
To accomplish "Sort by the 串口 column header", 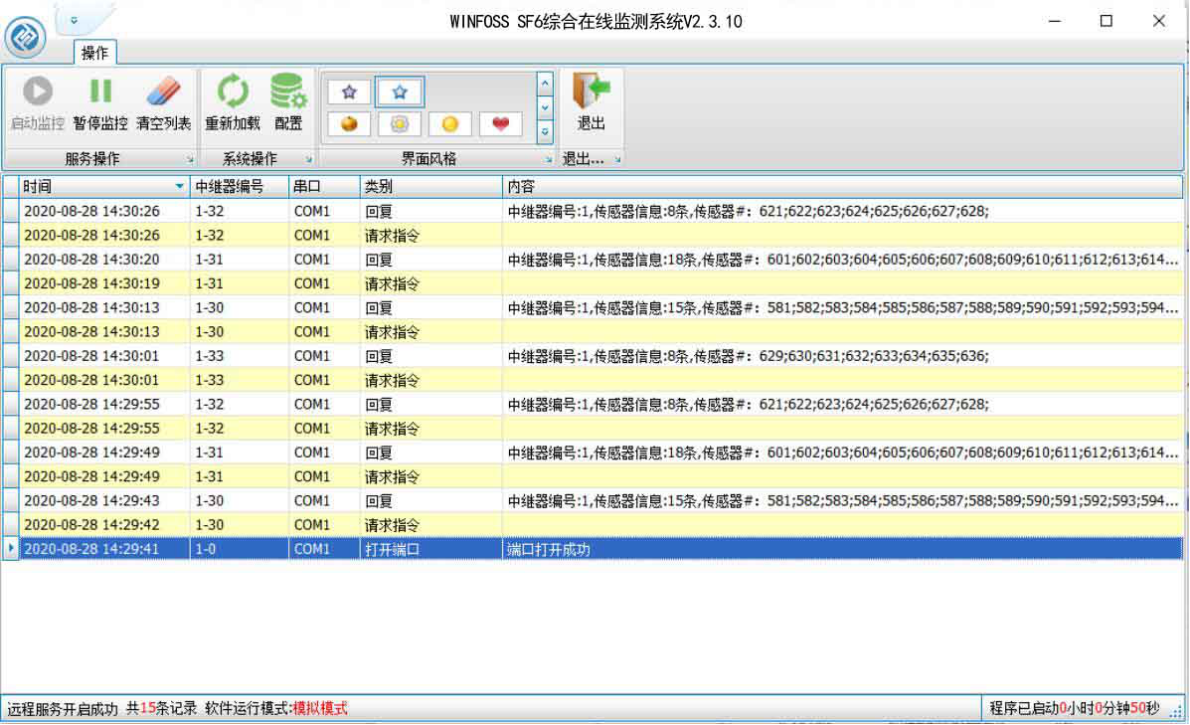I will tap(324, 186).
